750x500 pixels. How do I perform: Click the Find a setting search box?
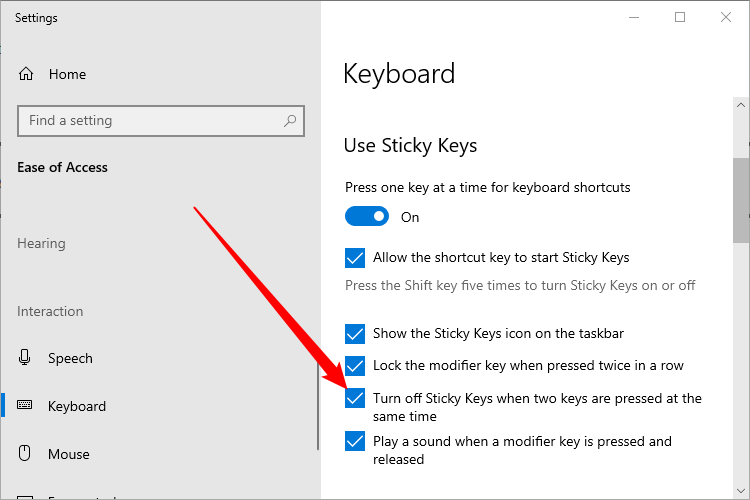[150, 121]
